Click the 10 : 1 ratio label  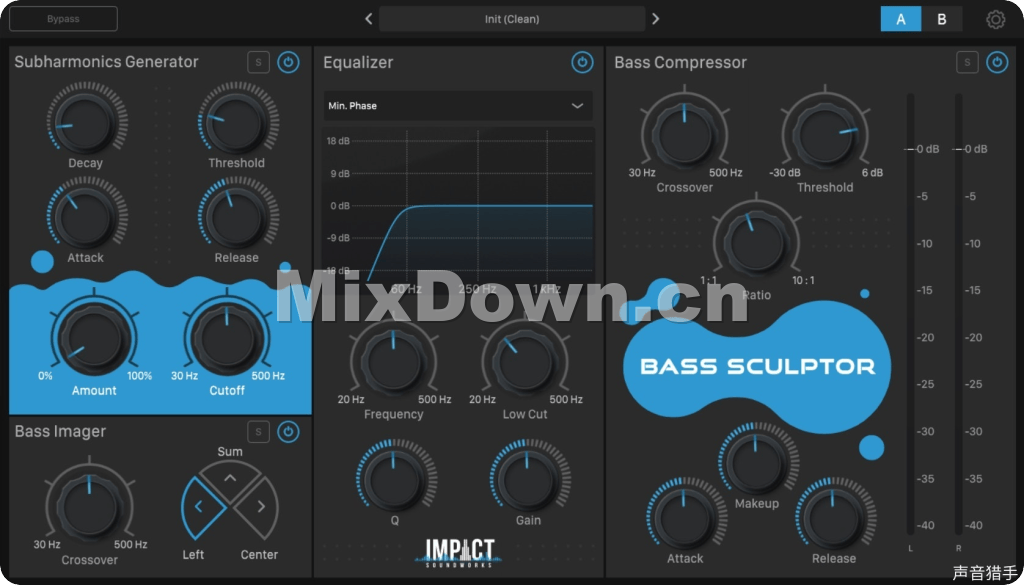[803, 281]
